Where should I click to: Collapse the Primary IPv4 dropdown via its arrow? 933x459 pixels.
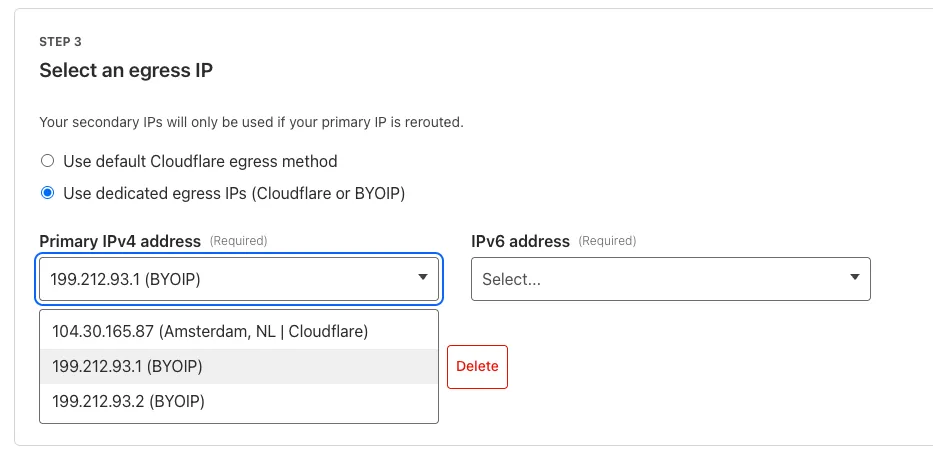tap(423, 279)
